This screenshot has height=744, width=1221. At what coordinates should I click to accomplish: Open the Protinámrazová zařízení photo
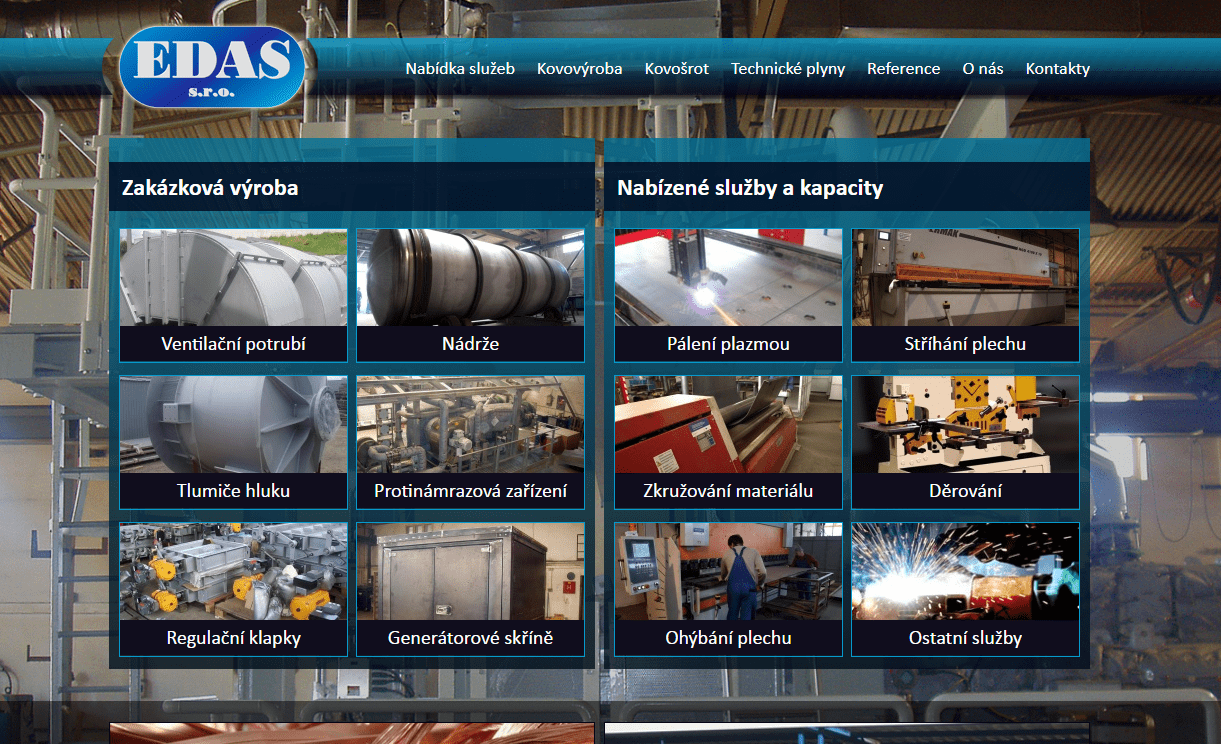point(470,425)
